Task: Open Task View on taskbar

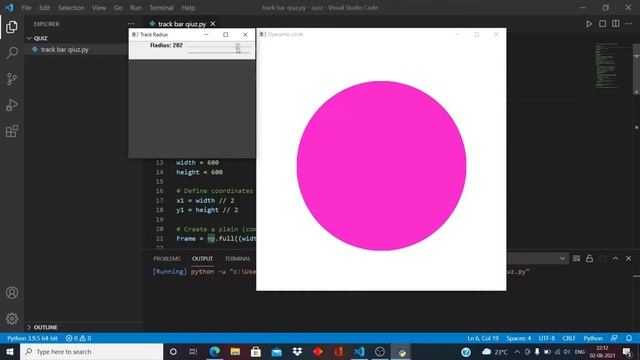Action: click(193, 351)
